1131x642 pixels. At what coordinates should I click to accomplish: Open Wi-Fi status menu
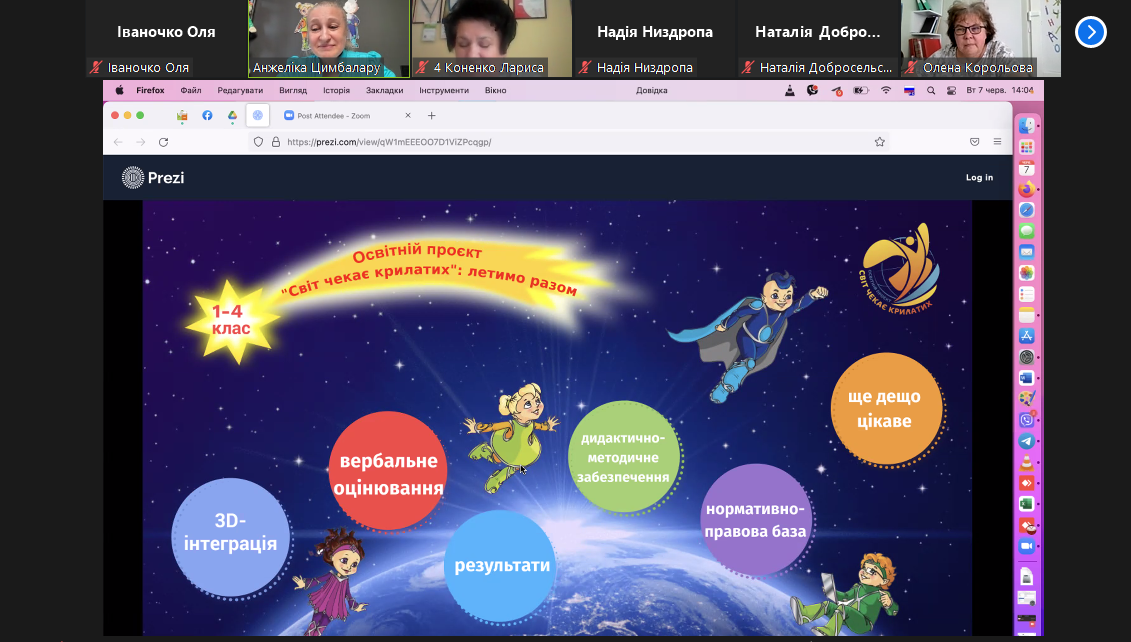click(886, 90)
